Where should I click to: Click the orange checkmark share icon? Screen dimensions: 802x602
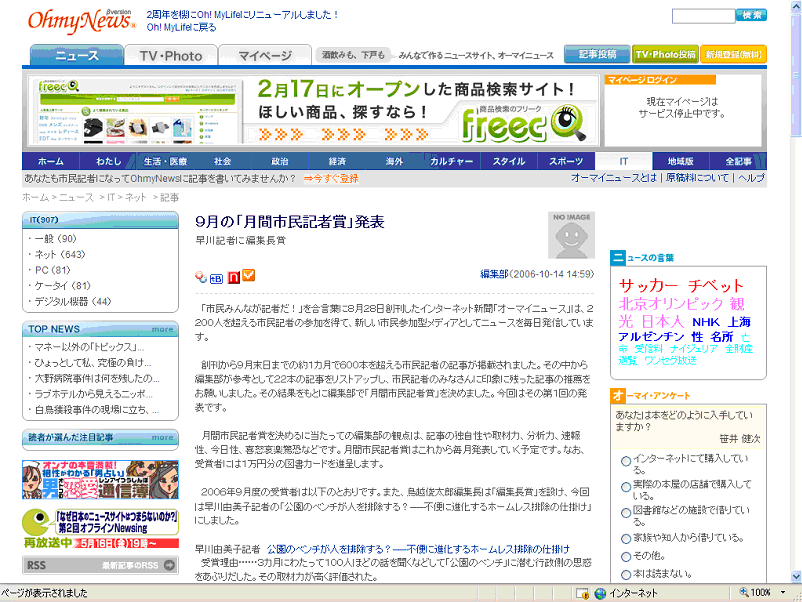tap(248, 277)
